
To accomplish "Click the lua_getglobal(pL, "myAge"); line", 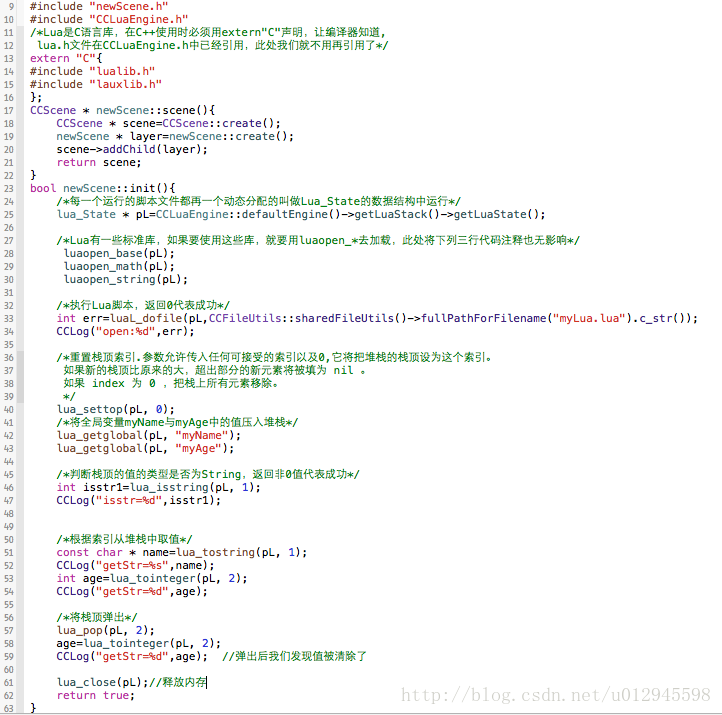I will [146, 448].
